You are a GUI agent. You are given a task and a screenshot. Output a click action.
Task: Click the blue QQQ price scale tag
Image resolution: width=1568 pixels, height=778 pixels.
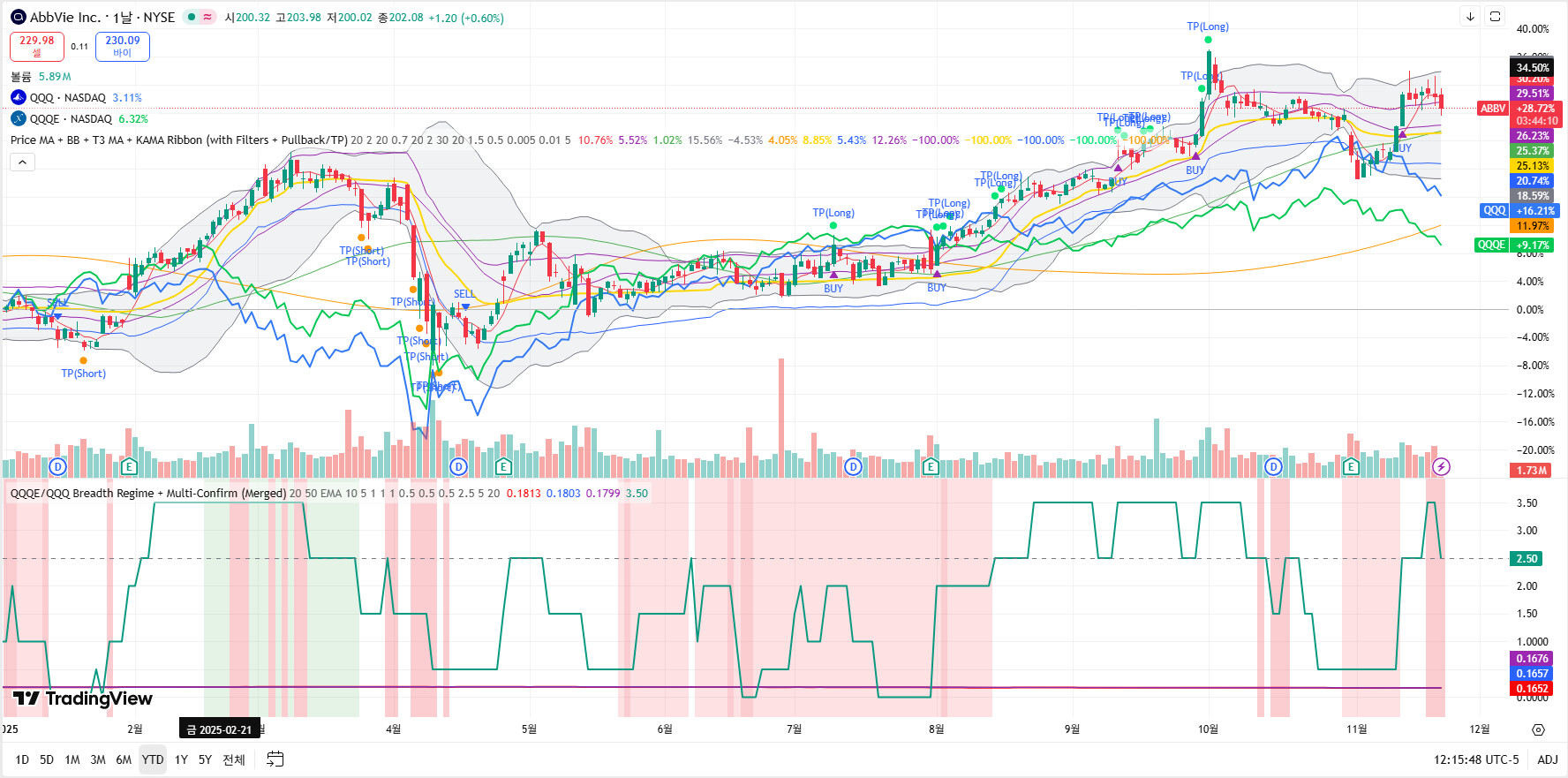[1495, 210]
